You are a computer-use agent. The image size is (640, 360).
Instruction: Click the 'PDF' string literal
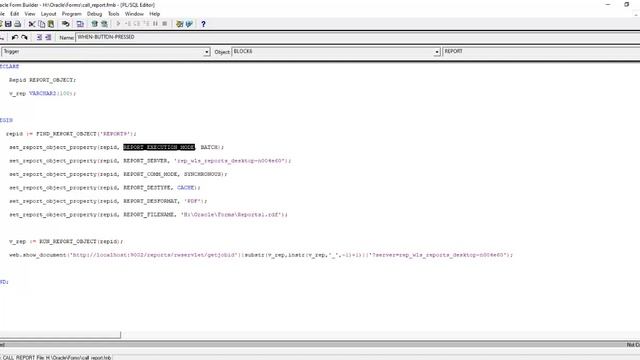(x=193, y=201)
